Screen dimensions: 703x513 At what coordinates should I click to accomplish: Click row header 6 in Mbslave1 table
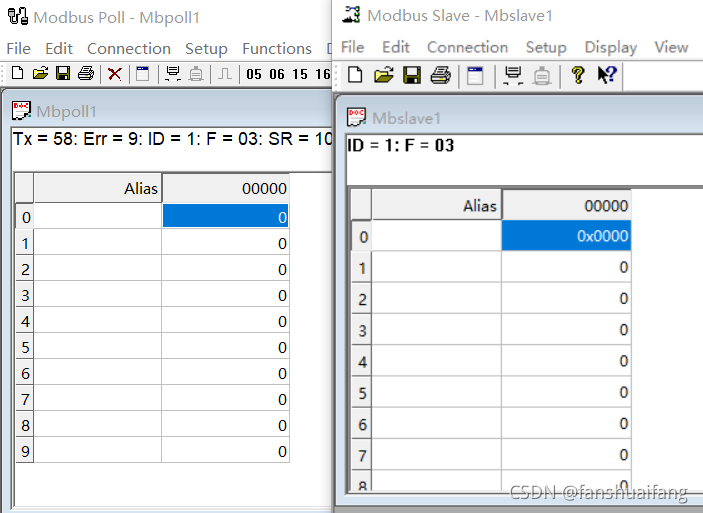(x=362, y=424)
